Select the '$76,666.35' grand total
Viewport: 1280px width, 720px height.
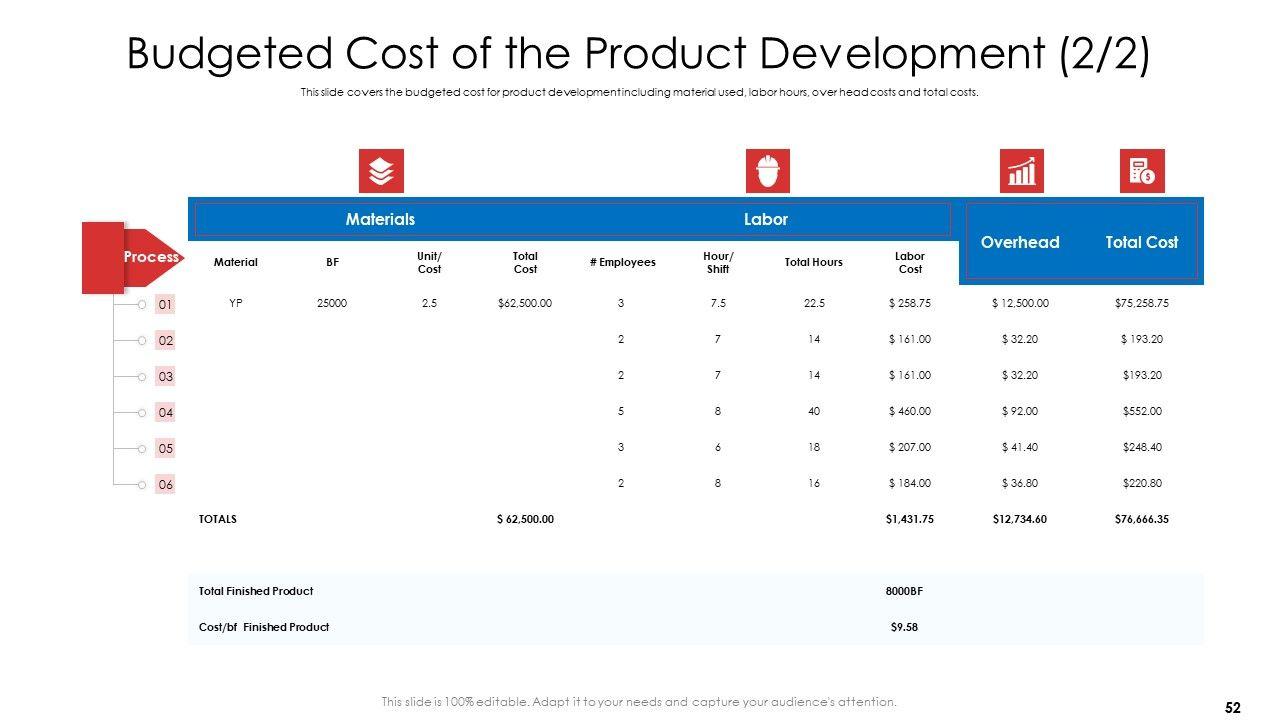tap(1141, 519)
